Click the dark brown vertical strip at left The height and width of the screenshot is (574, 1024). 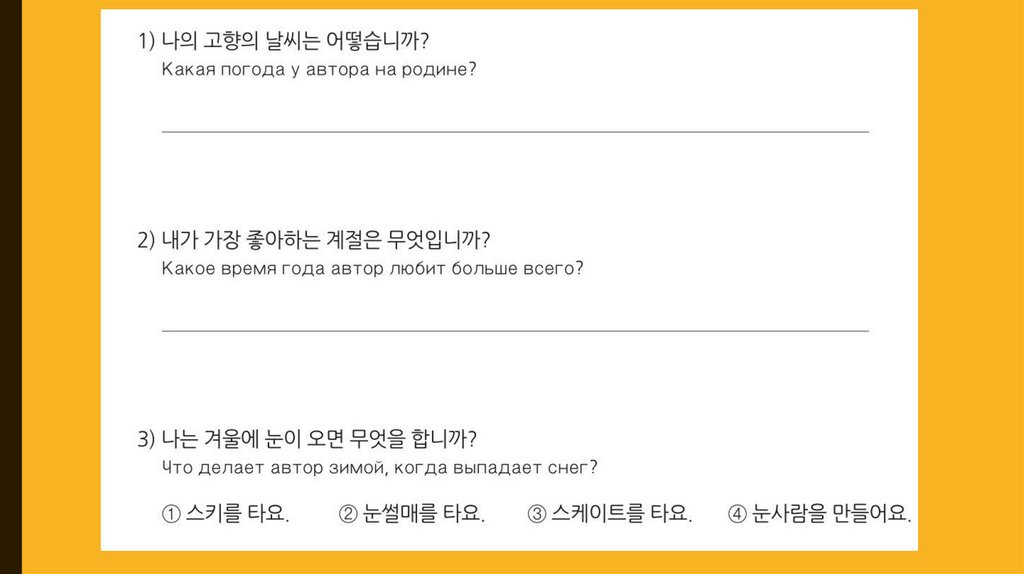point(10,287)
